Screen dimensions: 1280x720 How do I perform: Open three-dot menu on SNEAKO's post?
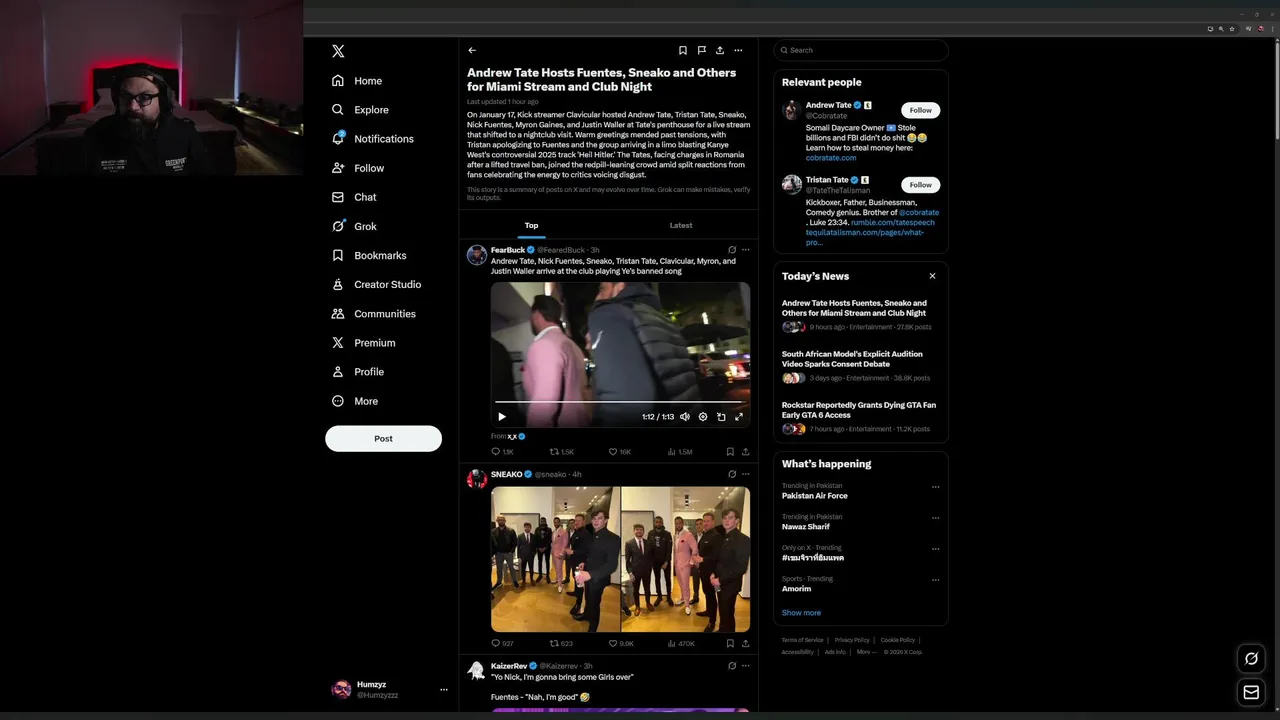tap(745, 474)
